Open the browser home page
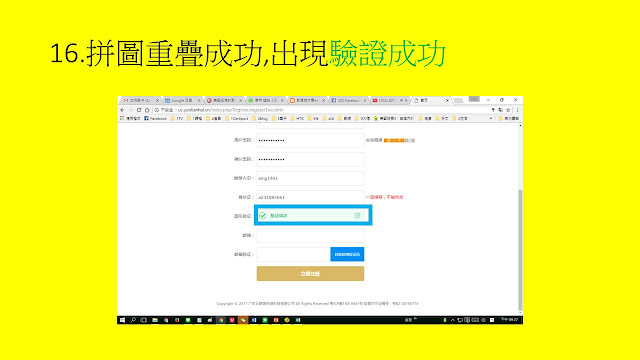 coord(147,110)
